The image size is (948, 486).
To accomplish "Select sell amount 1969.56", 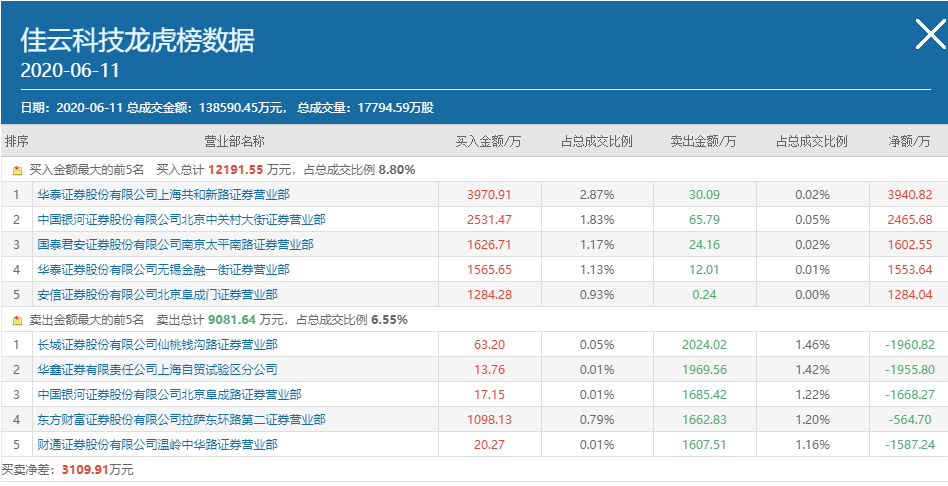I will click(704, 369).
